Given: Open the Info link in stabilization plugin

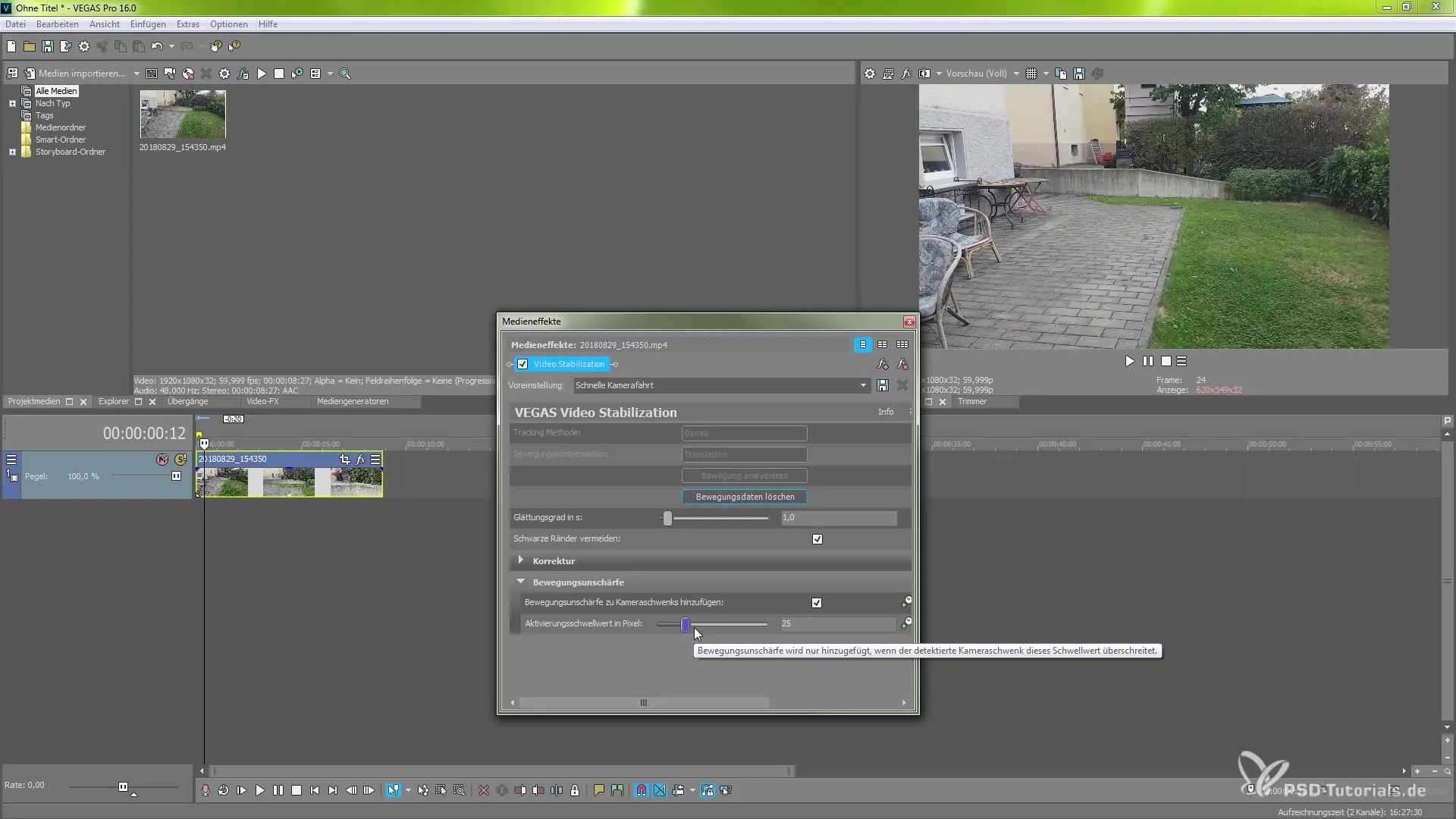Looking at the screenshot, I should (886, 412).
